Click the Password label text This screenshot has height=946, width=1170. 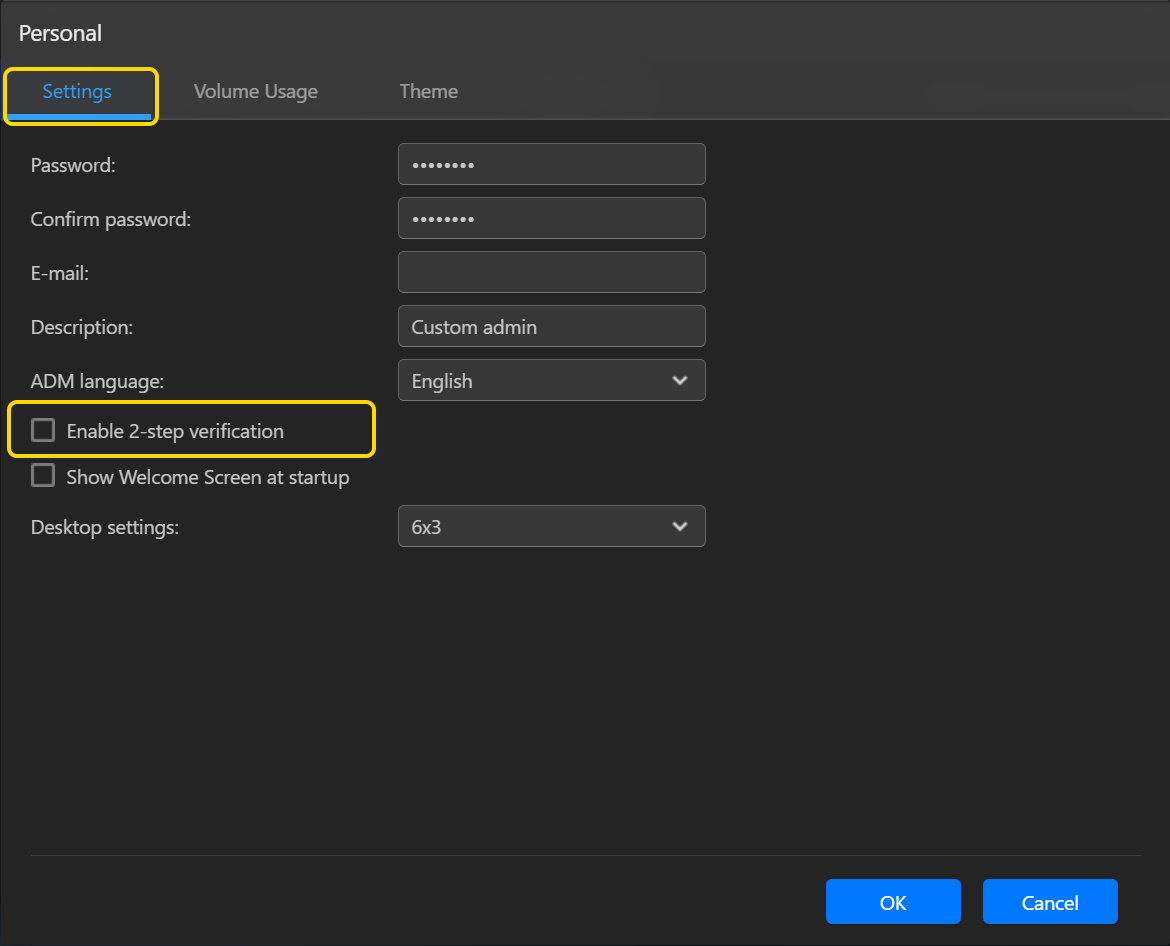pyautogui.click(x=73, y=165)
